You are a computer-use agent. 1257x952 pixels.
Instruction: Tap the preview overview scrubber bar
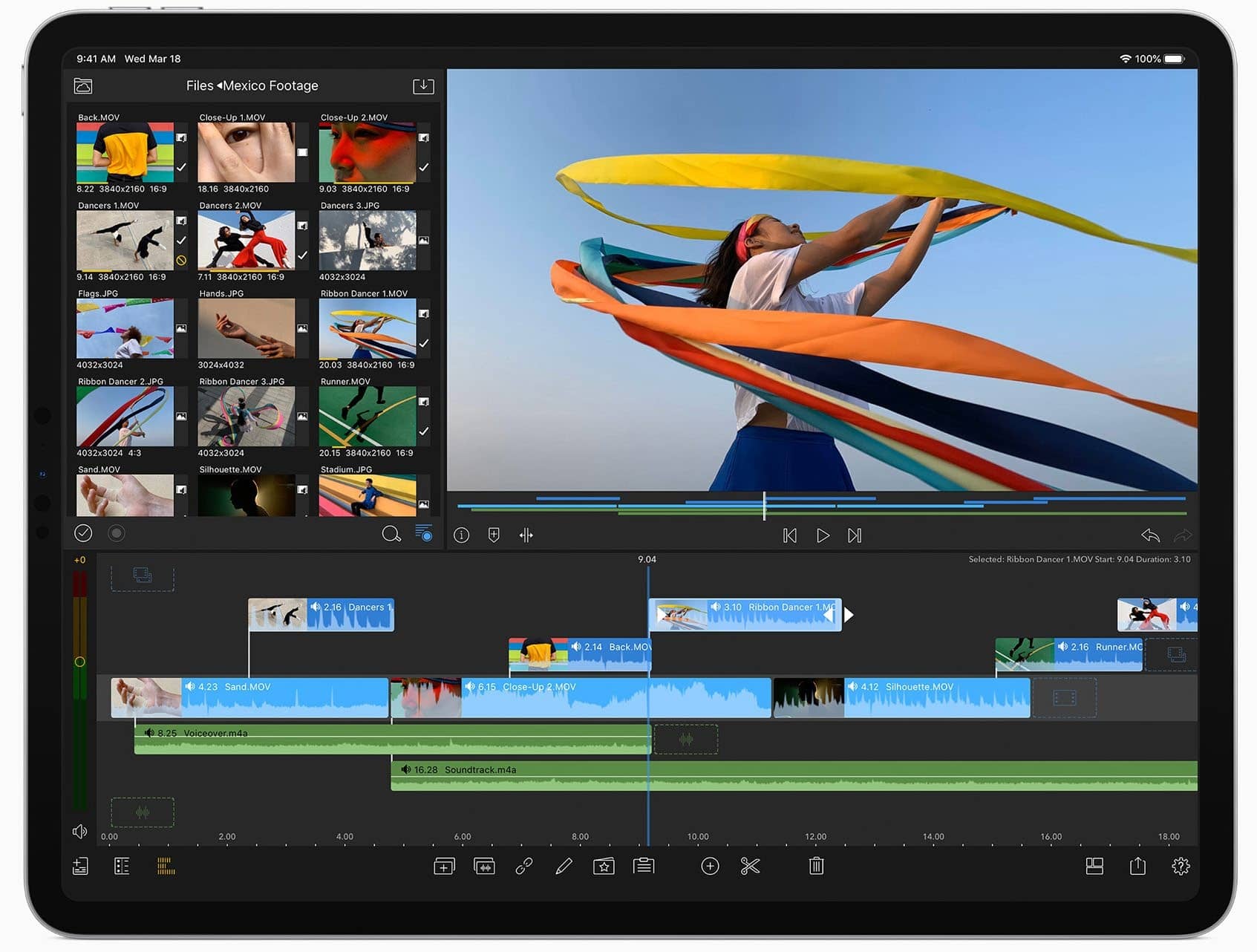[x=822, y=506]
